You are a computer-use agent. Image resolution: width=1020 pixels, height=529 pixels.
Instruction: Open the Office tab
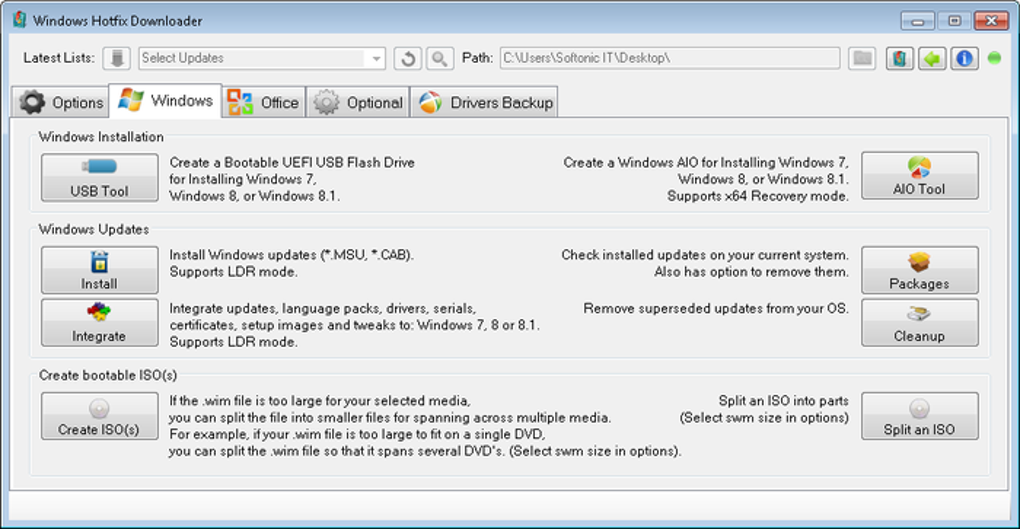click(x=263, y=102)
